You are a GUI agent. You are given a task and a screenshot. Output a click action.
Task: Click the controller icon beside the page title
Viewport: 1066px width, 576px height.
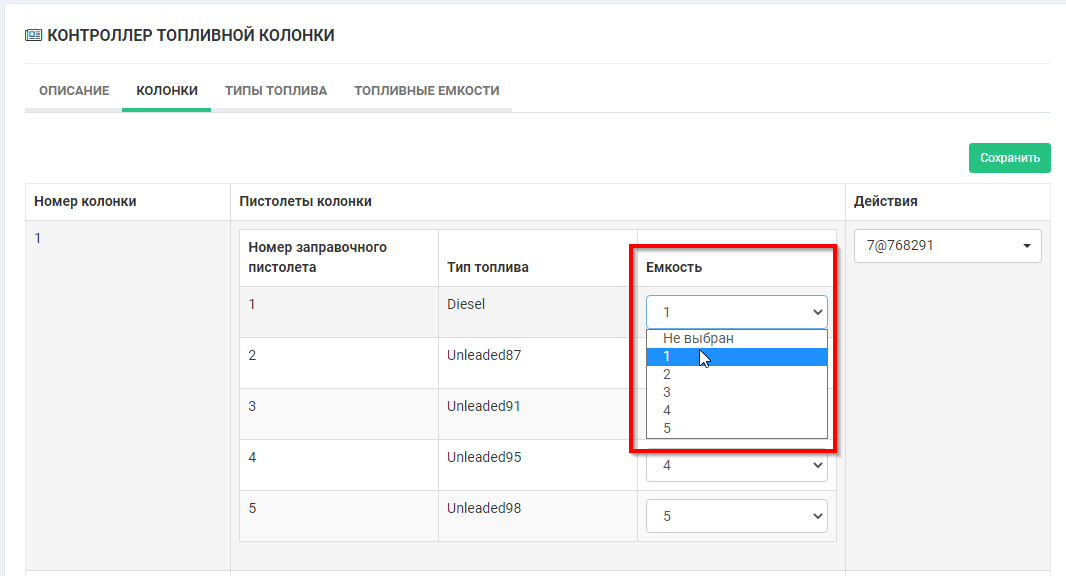tap(33, 36)
